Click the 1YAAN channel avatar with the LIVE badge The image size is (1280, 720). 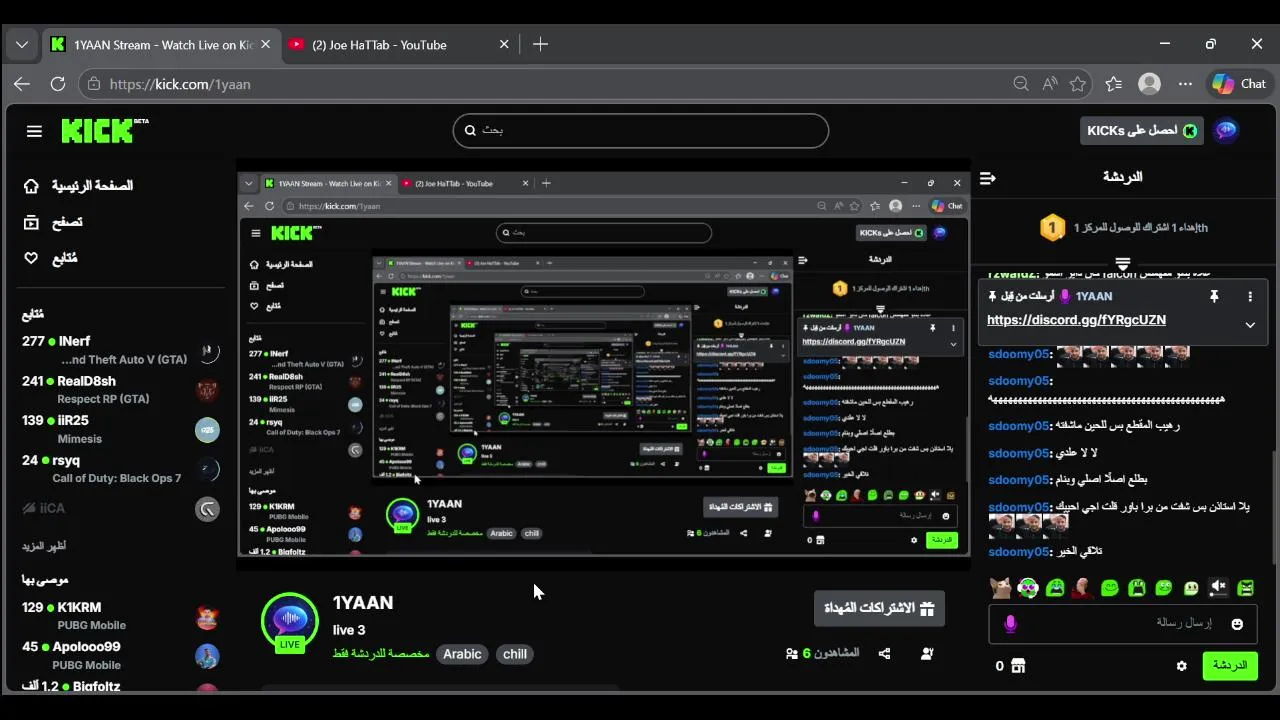coord(290,622)
